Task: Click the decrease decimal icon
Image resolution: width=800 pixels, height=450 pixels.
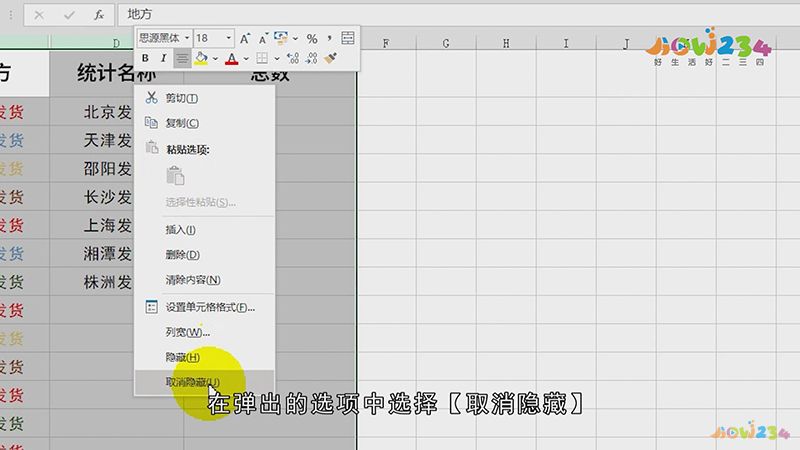Action: coord(312,58)
